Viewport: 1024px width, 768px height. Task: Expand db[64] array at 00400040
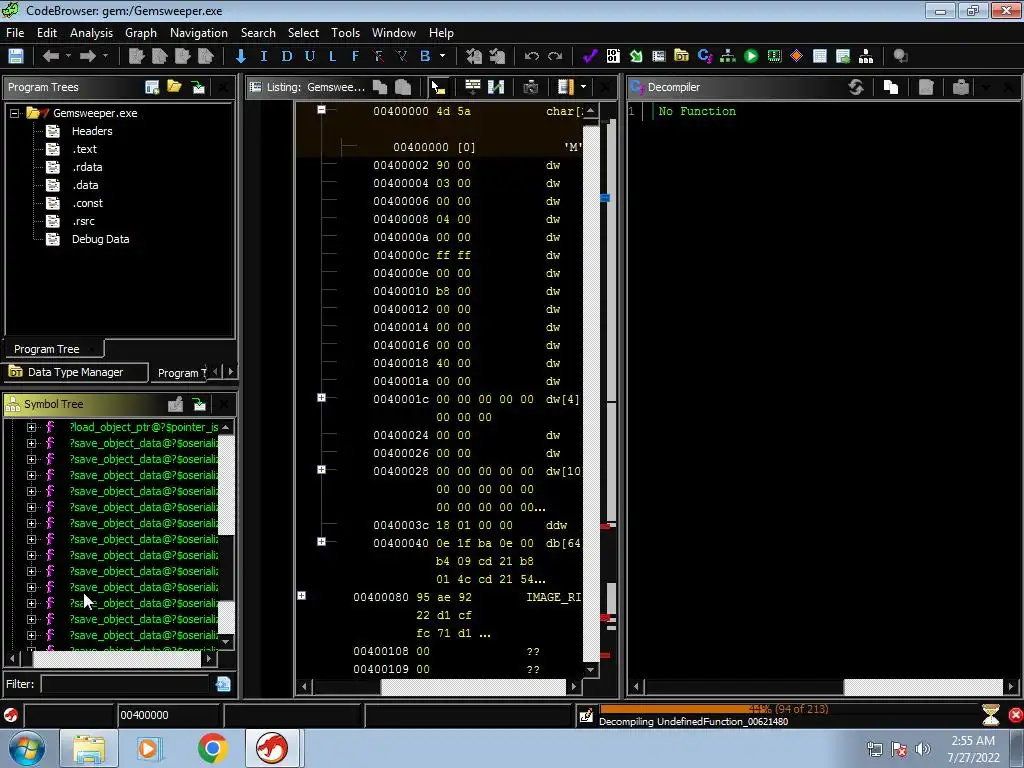coord(321,541)
